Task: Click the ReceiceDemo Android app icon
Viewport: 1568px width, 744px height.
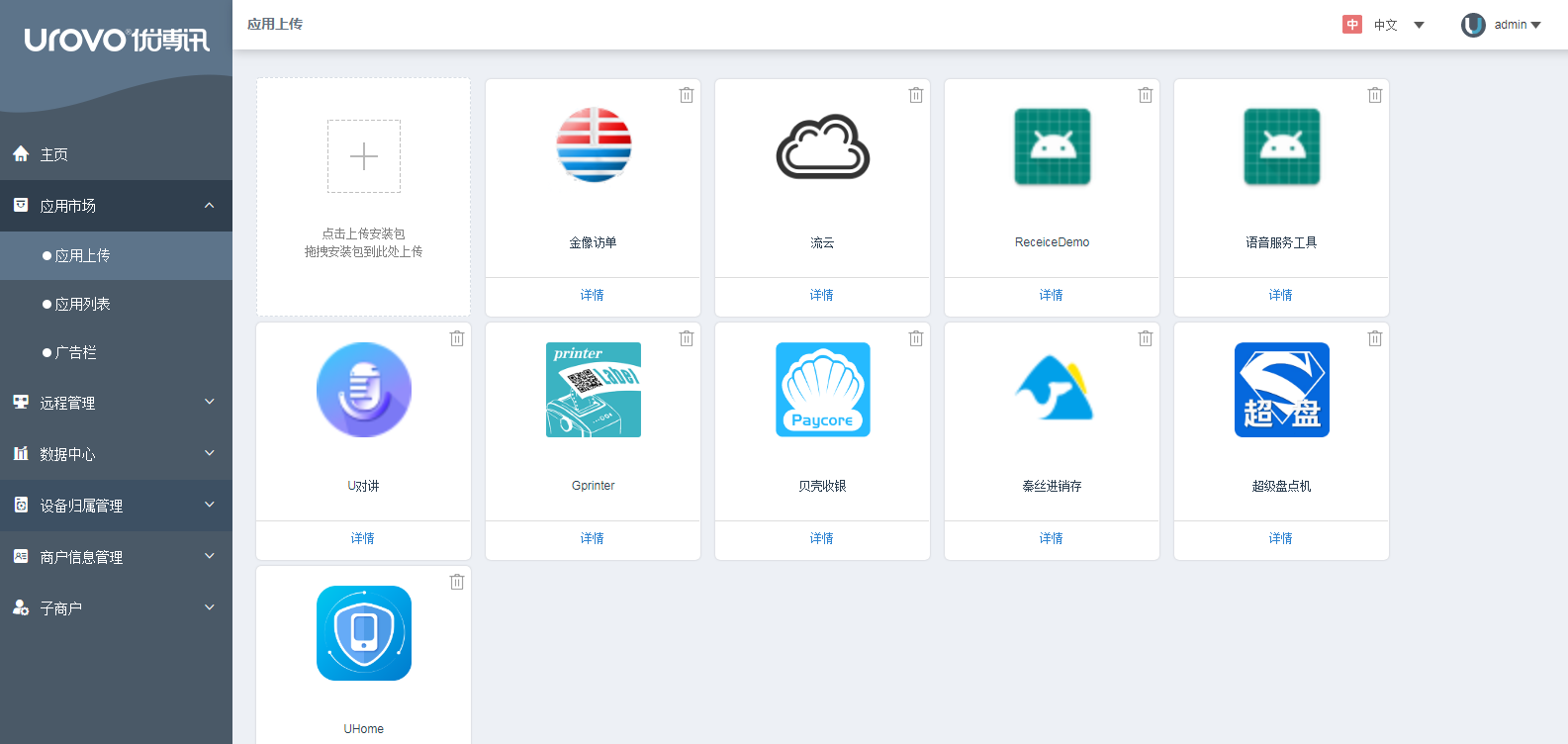Action: (1053, 146)
